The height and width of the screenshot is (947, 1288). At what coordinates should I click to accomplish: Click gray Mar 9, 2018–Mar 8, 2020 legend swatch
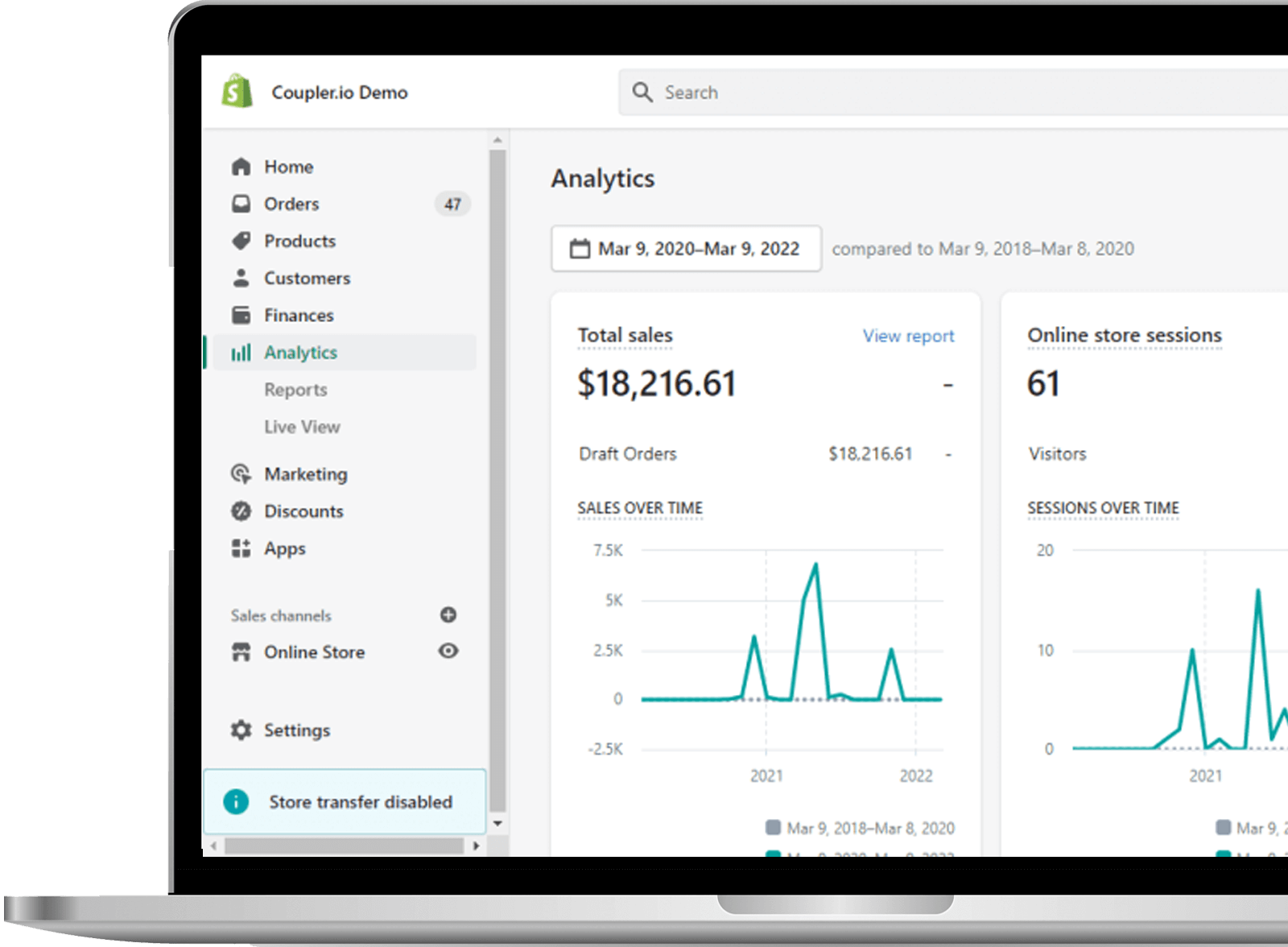773,828
